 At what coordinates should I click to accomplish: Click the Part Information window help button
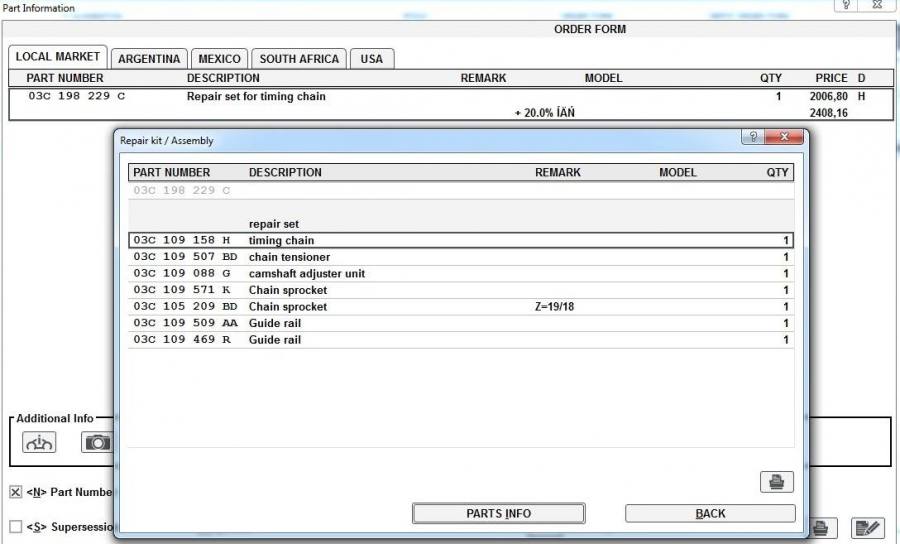click(x=846, y=6)
